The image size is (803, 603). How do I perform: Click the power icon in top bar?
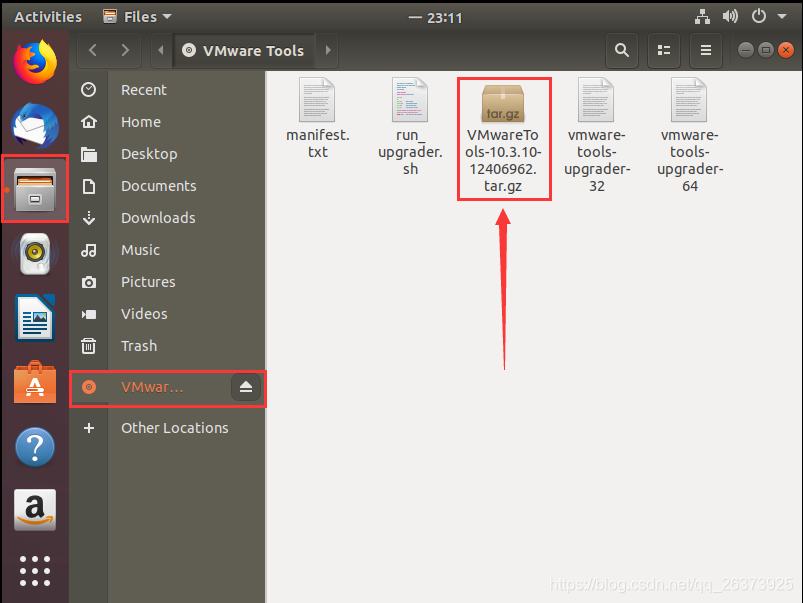pyautogui.click(x=758, y=17)
